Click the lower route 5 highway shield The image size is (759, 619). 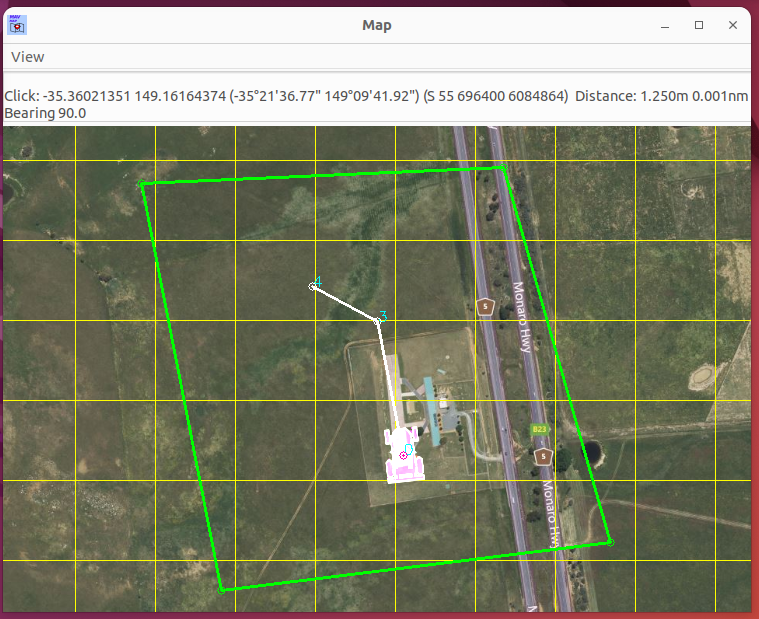544,456
